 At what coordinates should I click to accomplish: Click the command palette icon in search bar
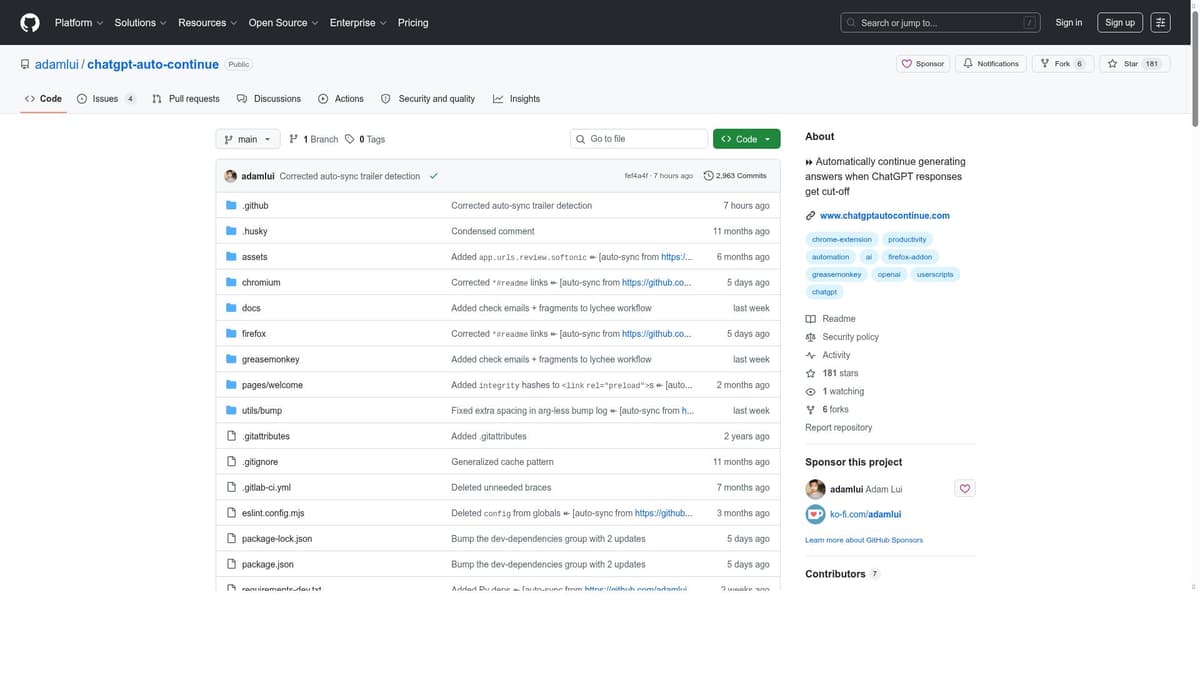[1028, 20]
